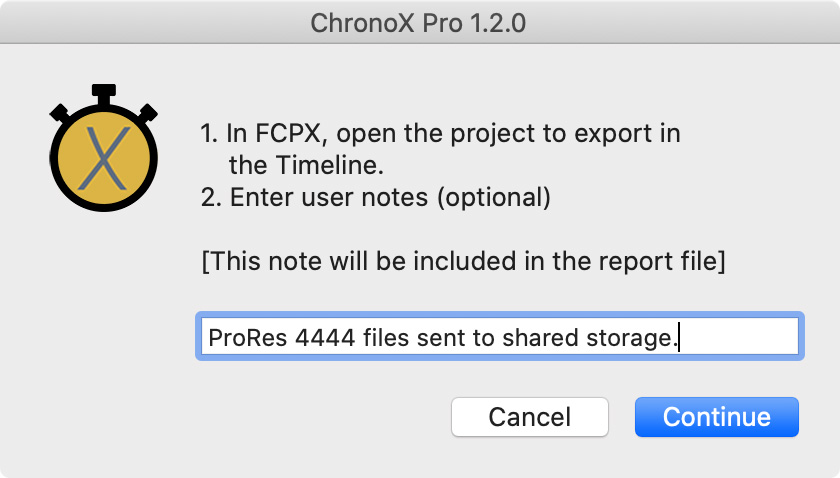This screenshot has height=478, width=840.
Task: Click the 'This note will be included' label
Action: [x=463, y=262]
